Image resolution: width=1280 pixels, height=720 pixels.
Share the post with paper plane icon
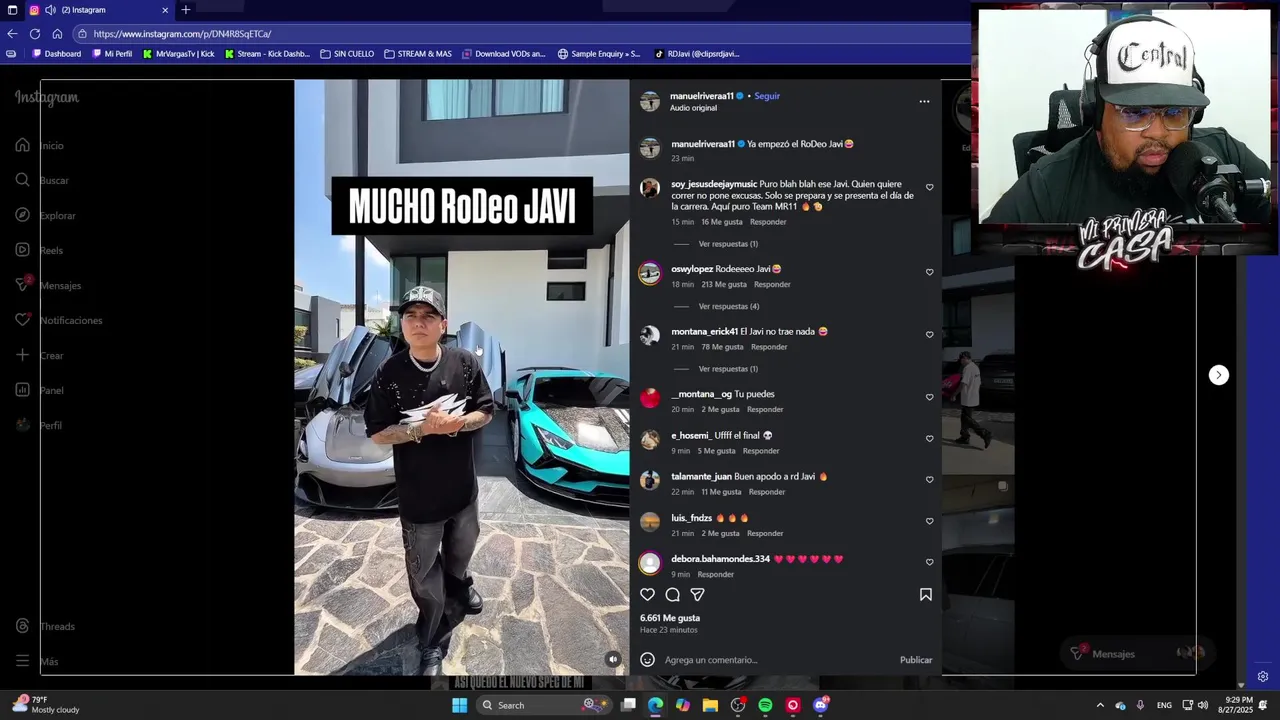[x=697, y=594]
